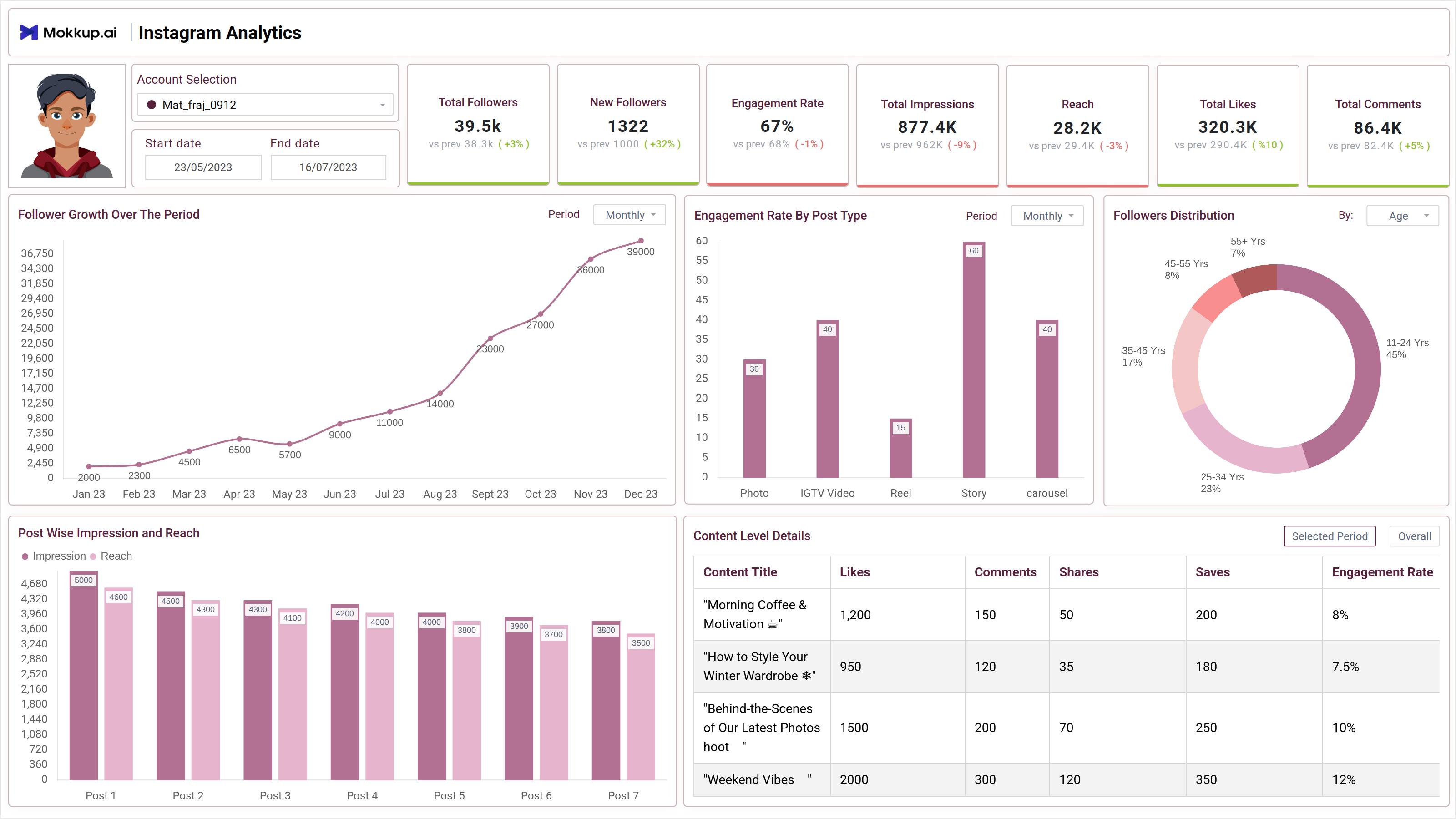The width and height of the screenshot is (1456, 819).
Task: Open the Mat_fraj_0912 account dropdown
Action: (265, 105)
